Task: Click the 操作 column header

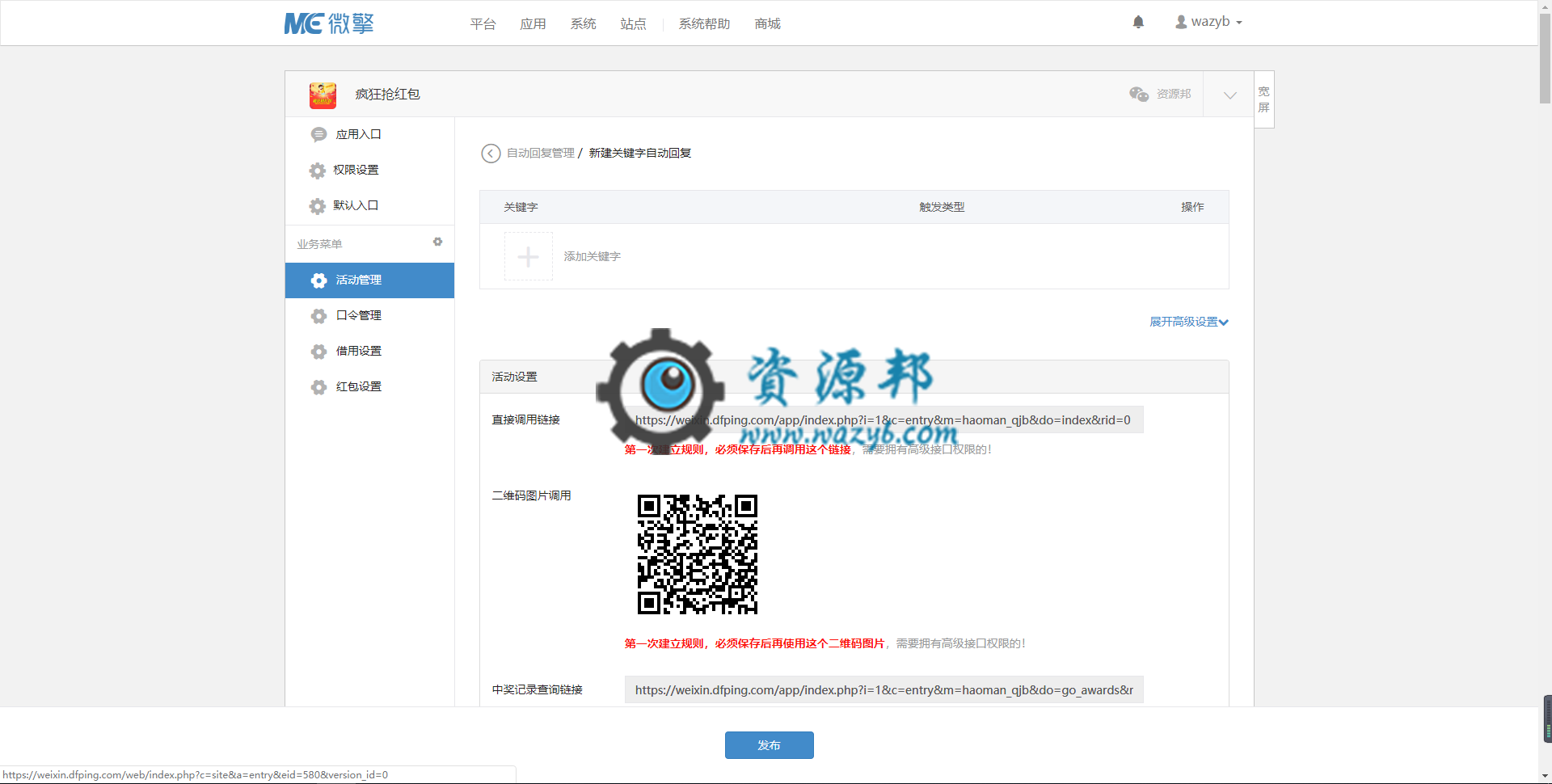Action: coord(1192,208)
